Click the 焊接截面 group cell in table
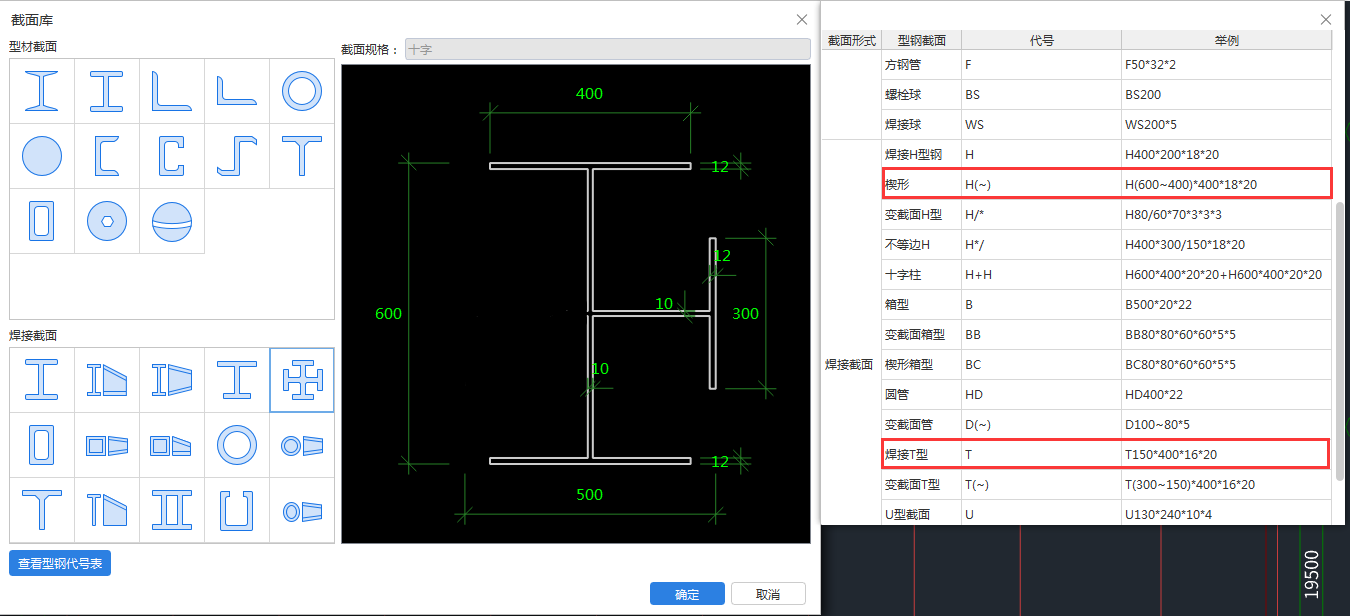 851,365
